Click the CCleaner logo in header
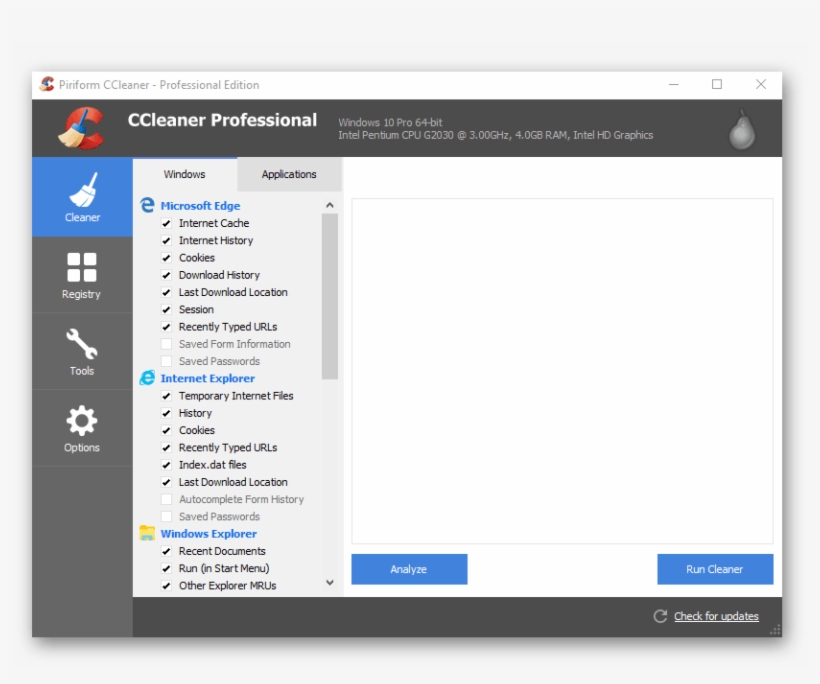Image resolution: width=820 pixels, height=684 pixels. (81, 128)
